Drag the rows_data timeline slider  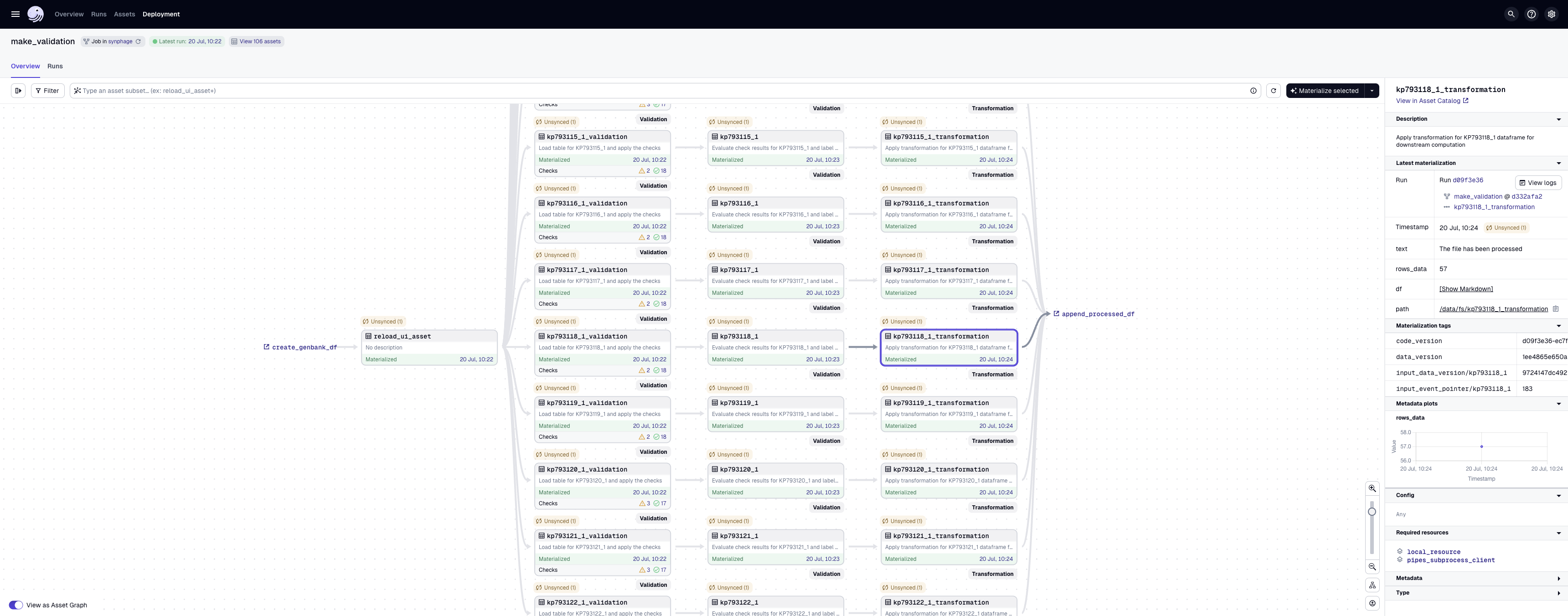point(1481,447)
